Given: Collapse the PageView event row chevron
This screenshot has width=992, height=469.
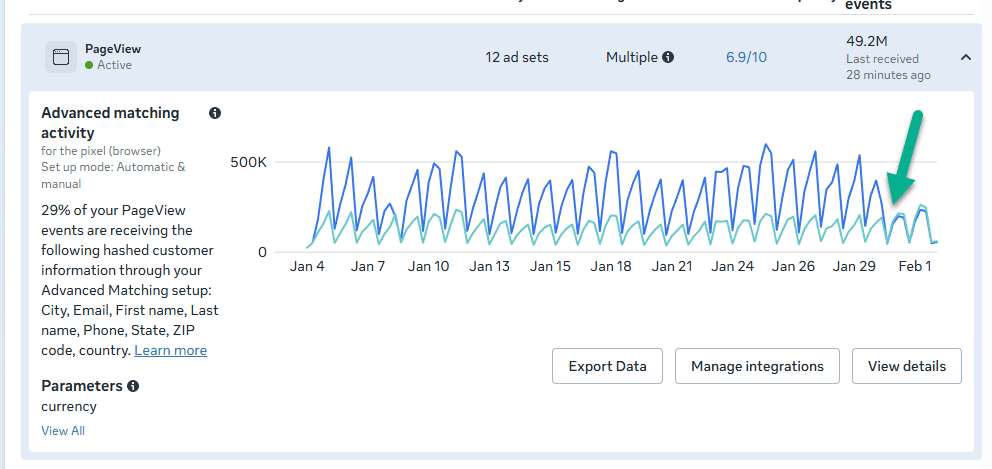Looking at the screenshot, I should 965,57.
